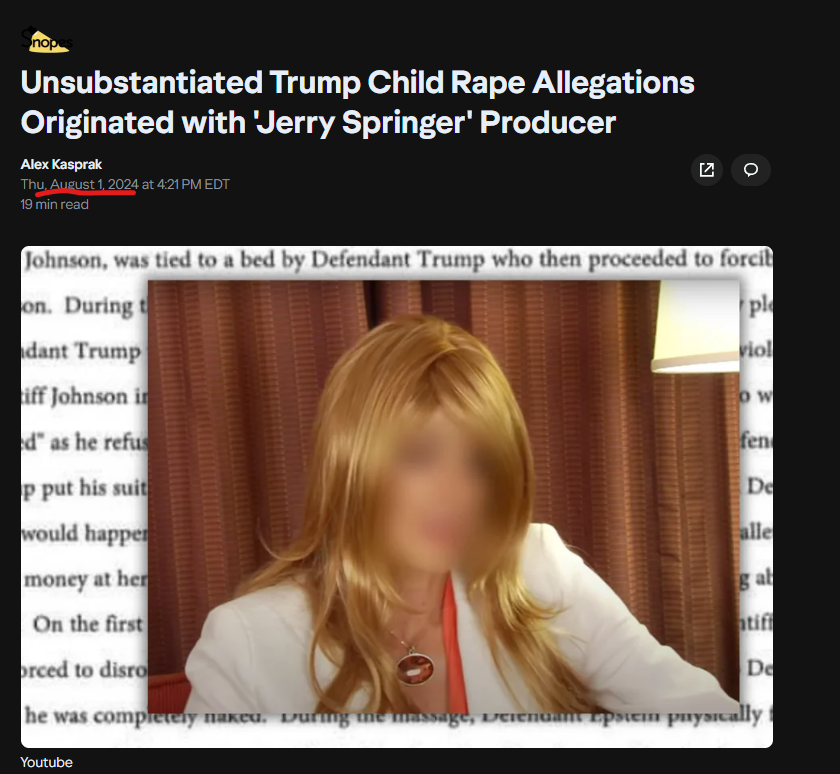The height and width of the screenshot is (774, 840).
Task: Open the share article icon
Action: coord(707,170)
